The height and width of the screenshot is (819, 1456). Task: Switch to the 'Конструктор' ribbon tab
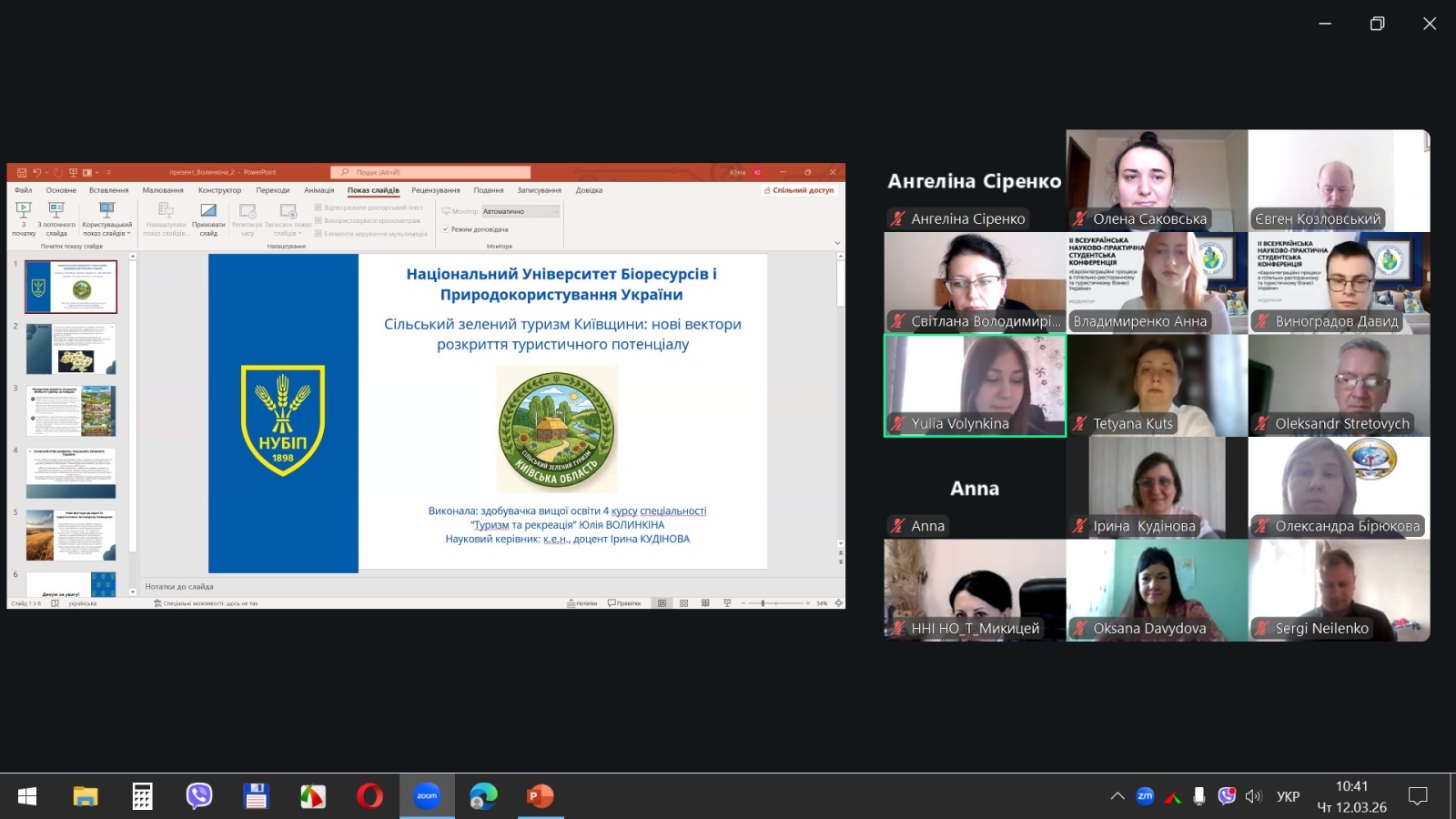219,190
